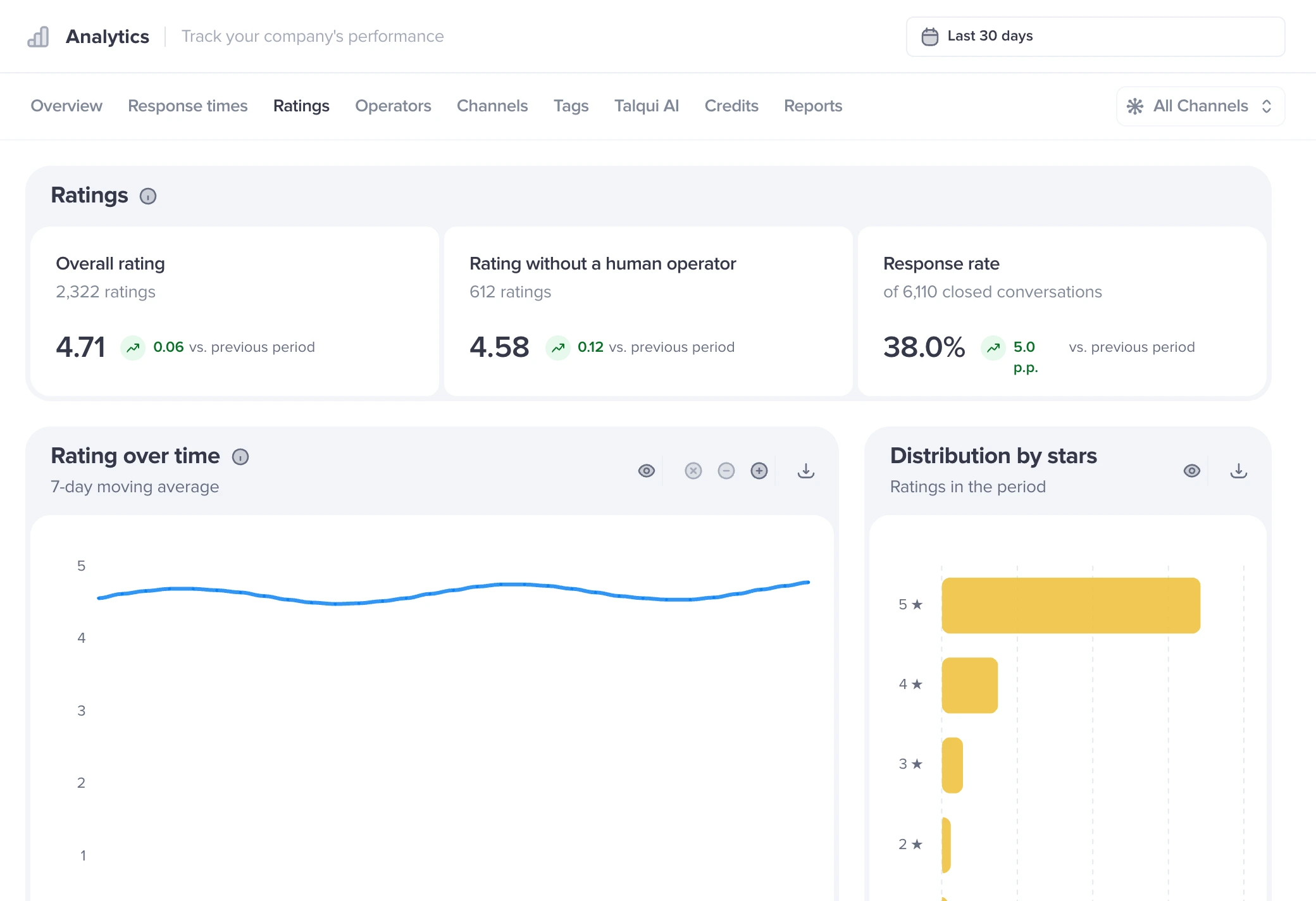Open the Channels tab

pyautogui.click(x=492, y=106)
